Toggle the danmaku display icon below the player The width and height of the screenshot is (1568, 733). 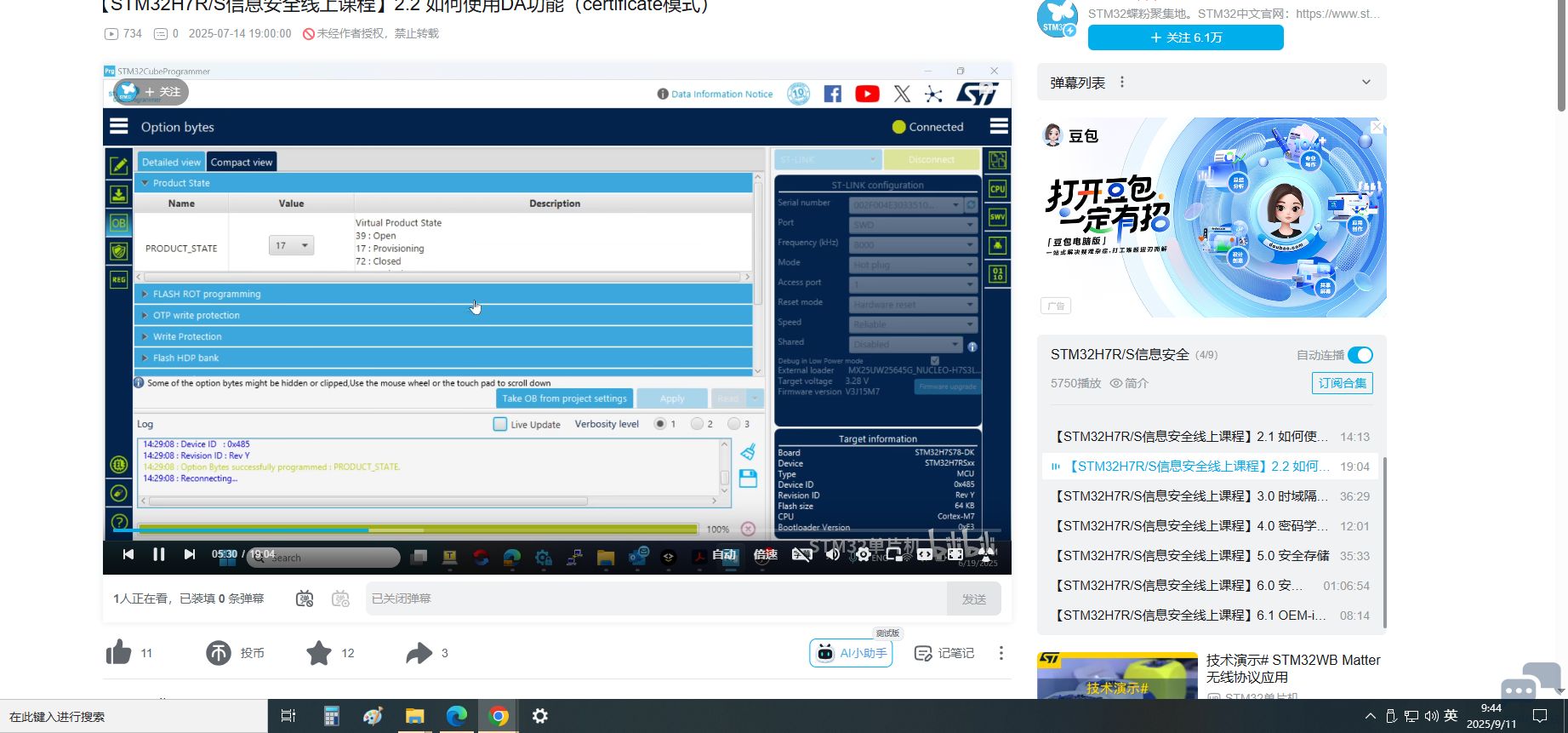[x=305, y=598]
